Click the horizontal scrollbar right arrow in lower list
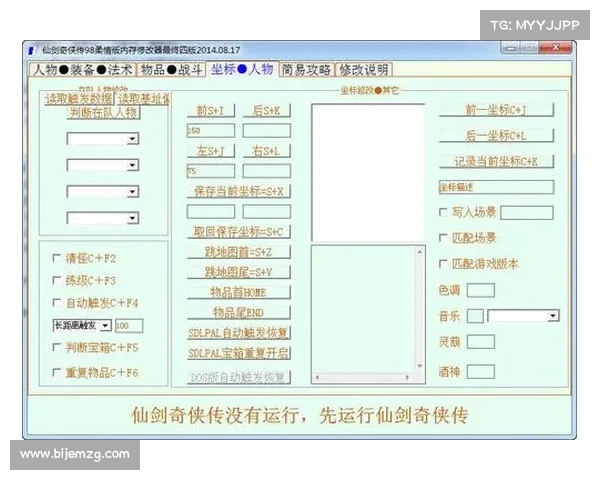 (407, 377)
